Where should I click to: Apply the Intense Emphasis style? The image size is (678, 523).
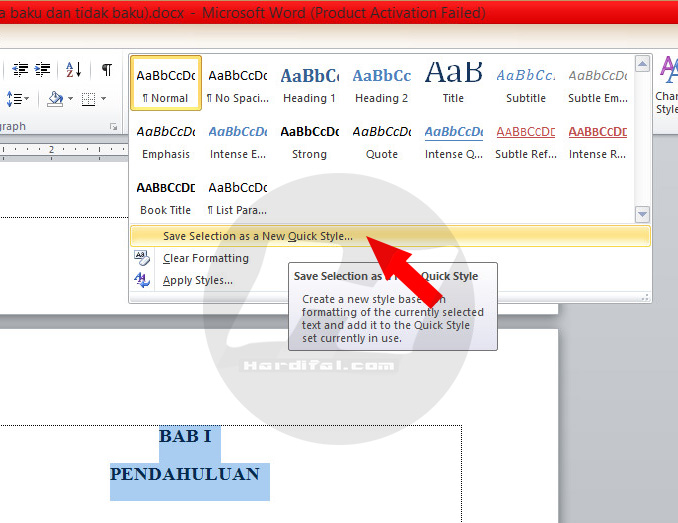(x=238, y=140)
